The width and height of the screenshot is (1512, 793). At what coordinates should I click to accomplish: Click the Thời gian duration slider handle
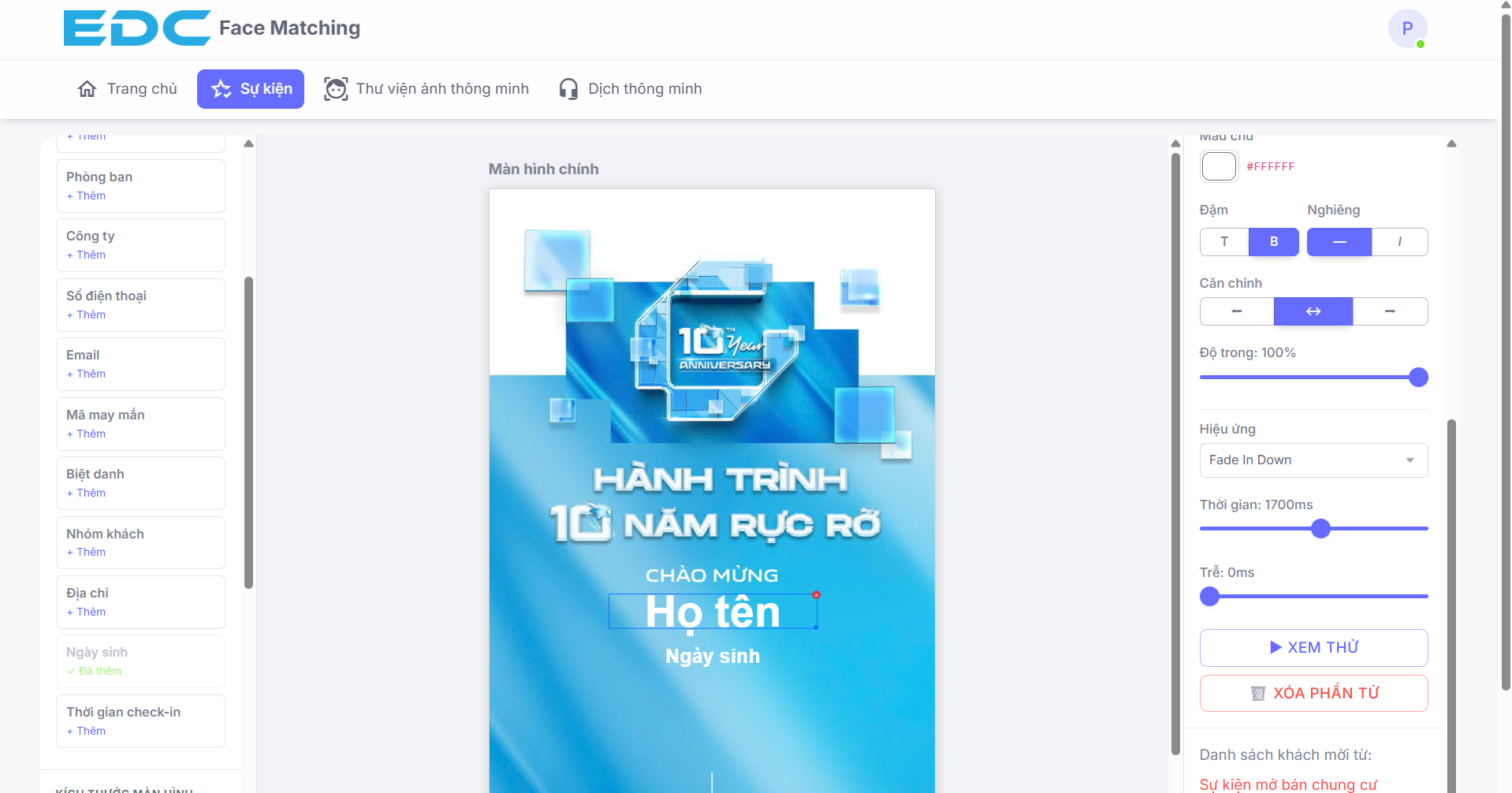pos(1320,529)
